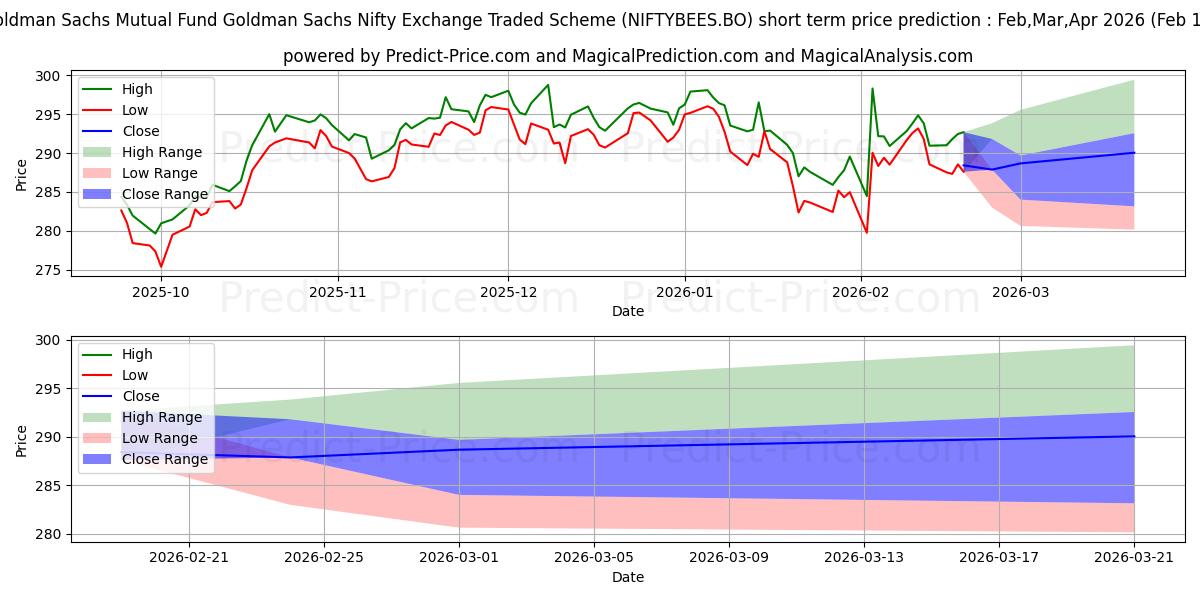This screenshot has width=1200, height=600.
Task: Click the 2026-03-17 date tick label
Action: (999, 557)
